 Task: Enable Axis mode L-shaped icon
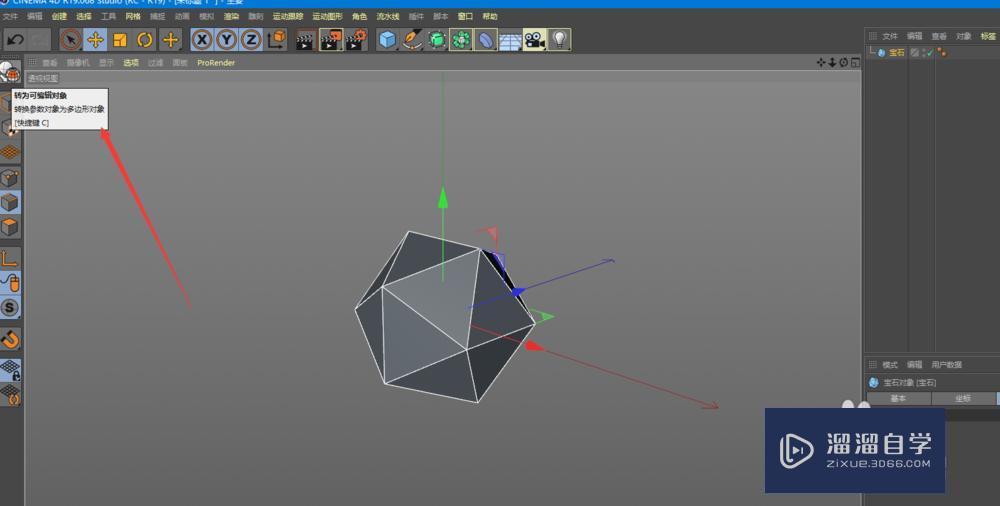pos(10,258)
